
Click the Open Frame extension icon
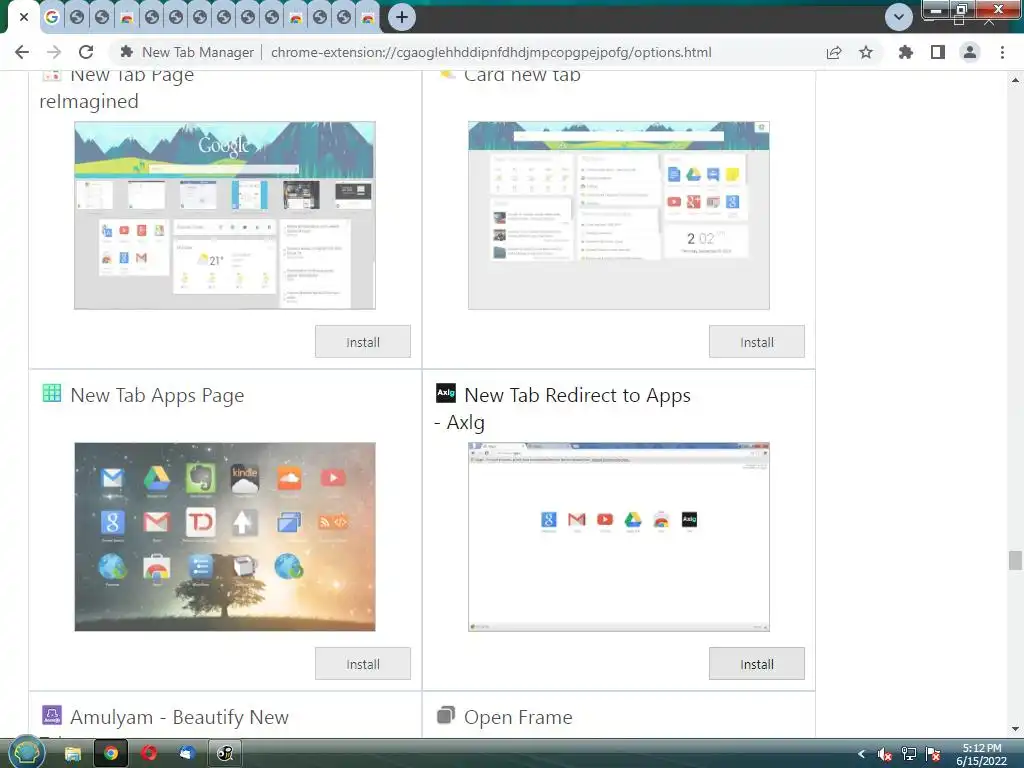pos(445,715)
